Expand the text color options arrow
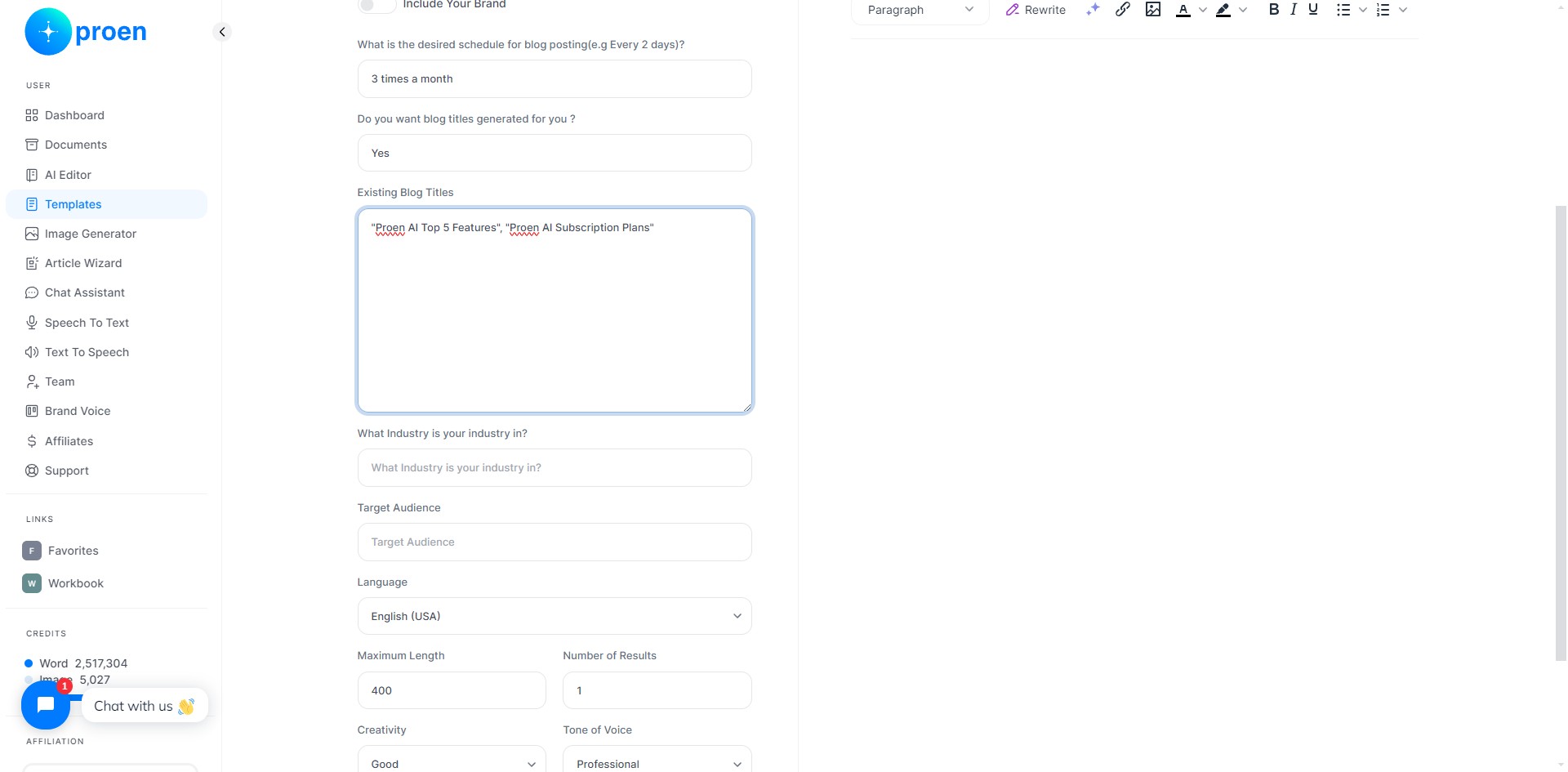This screenshot has width=1568, height=772. coord(1203,10)
